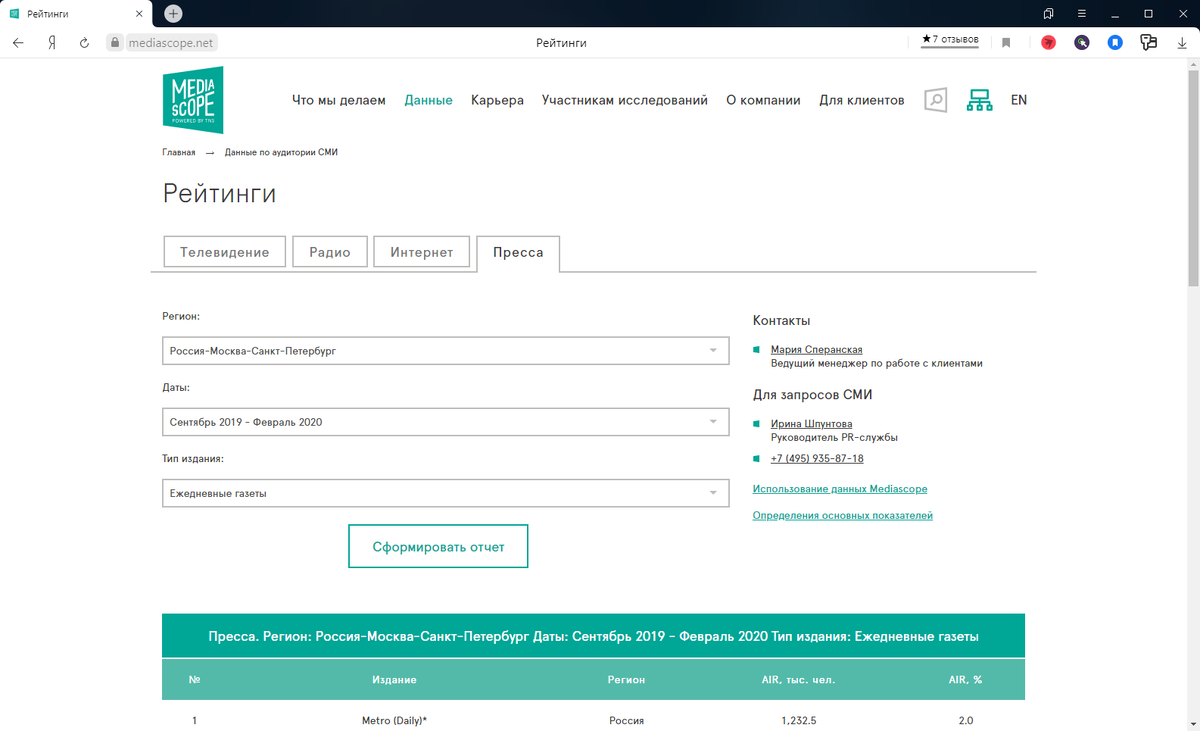
Task: Open the password key manager icon
Action: (x=1148, y=43)
